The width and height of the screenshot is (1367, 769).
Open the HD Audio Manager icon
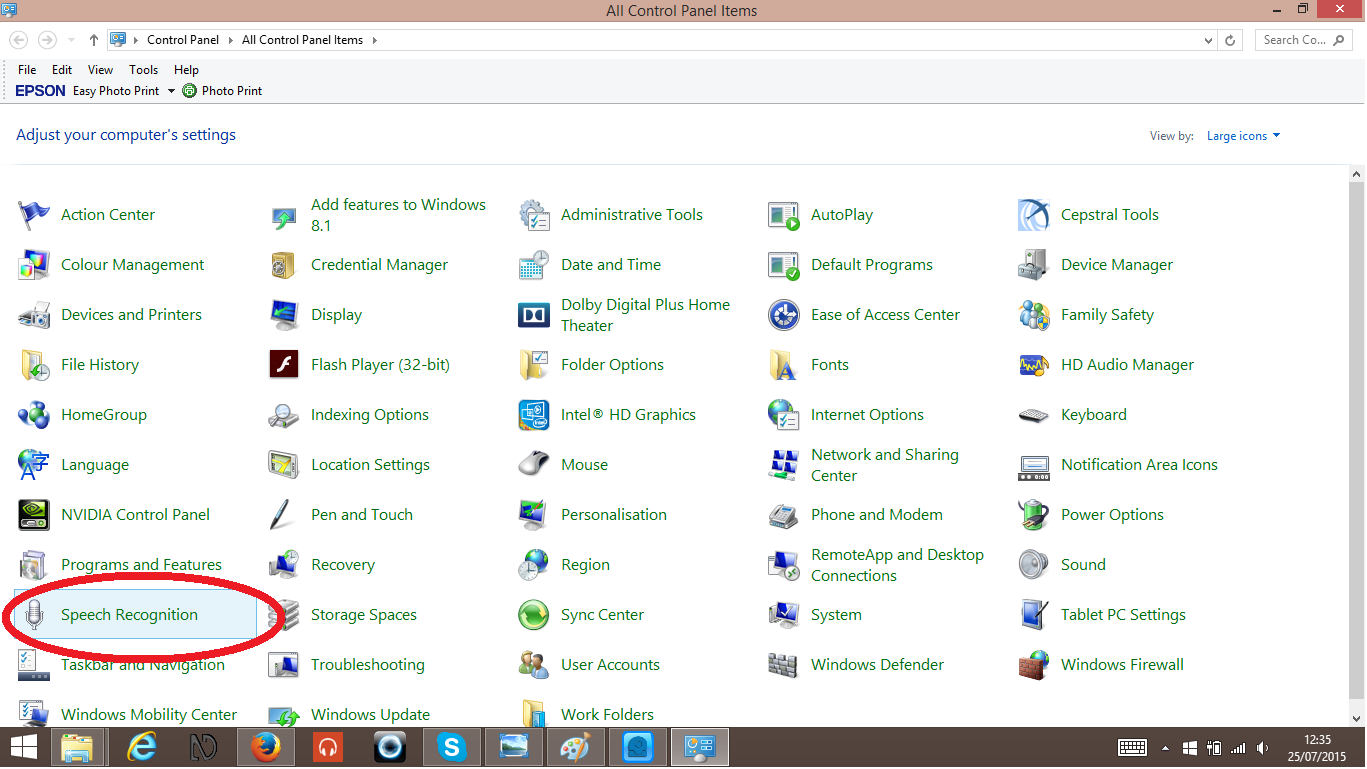coord(1034,365)
